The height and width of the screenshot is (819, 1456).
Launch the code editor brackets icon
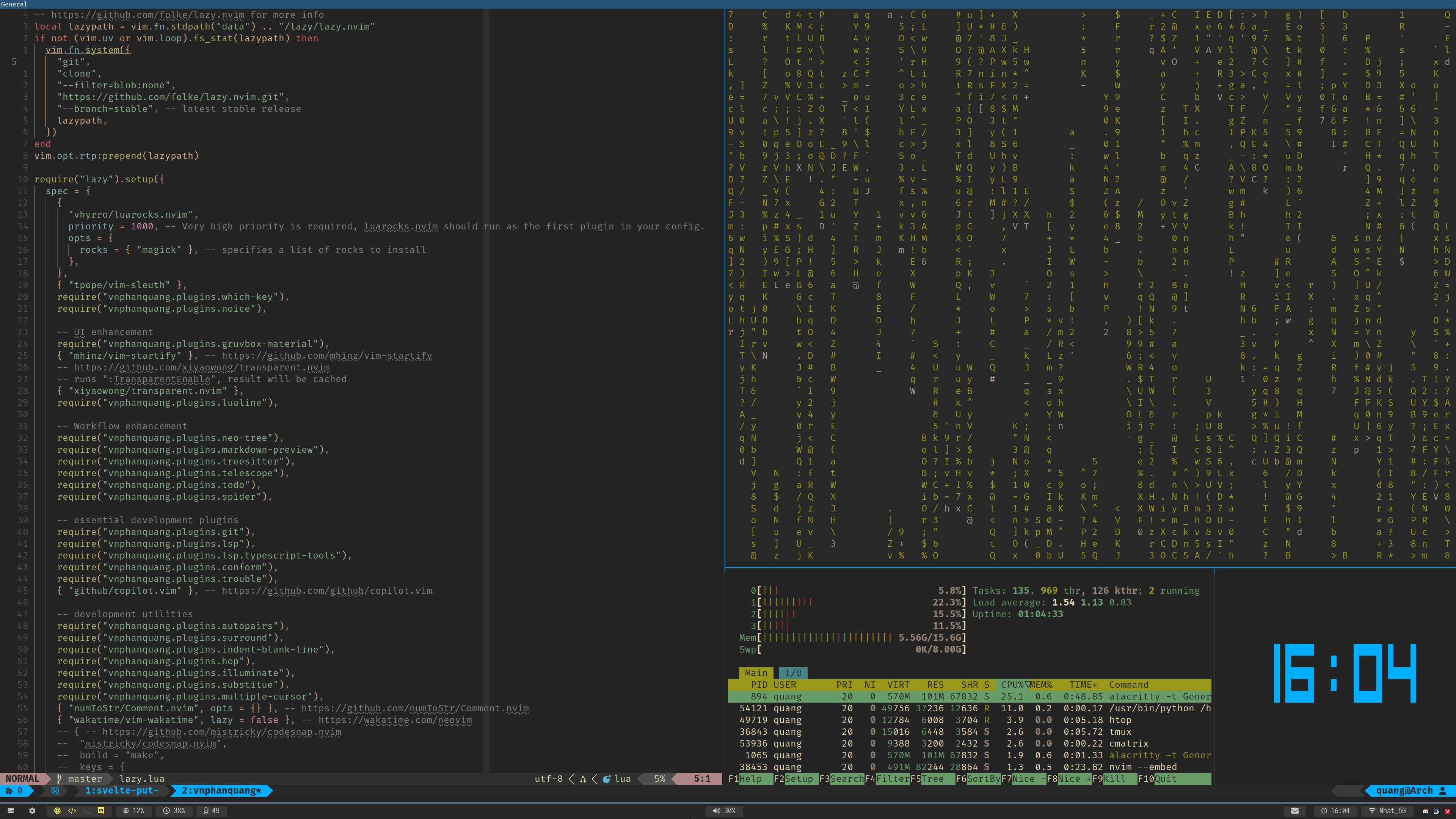[72, 811]
